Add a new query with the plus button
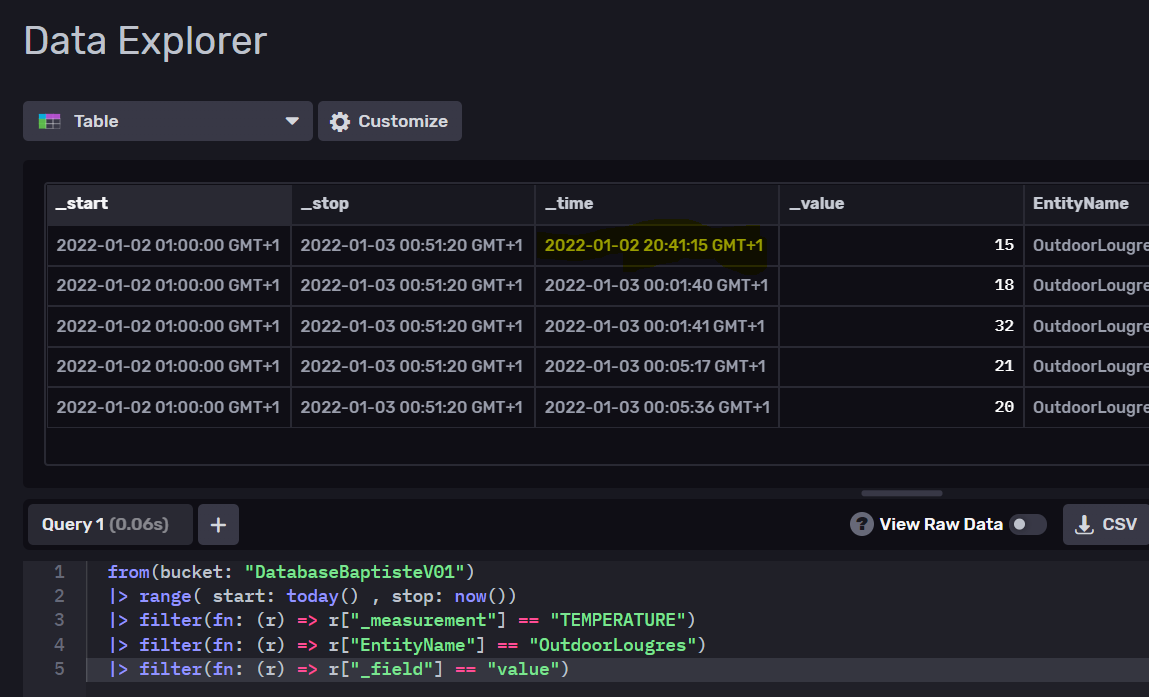Screen dimensions: 1149x697 click(218, 524)
